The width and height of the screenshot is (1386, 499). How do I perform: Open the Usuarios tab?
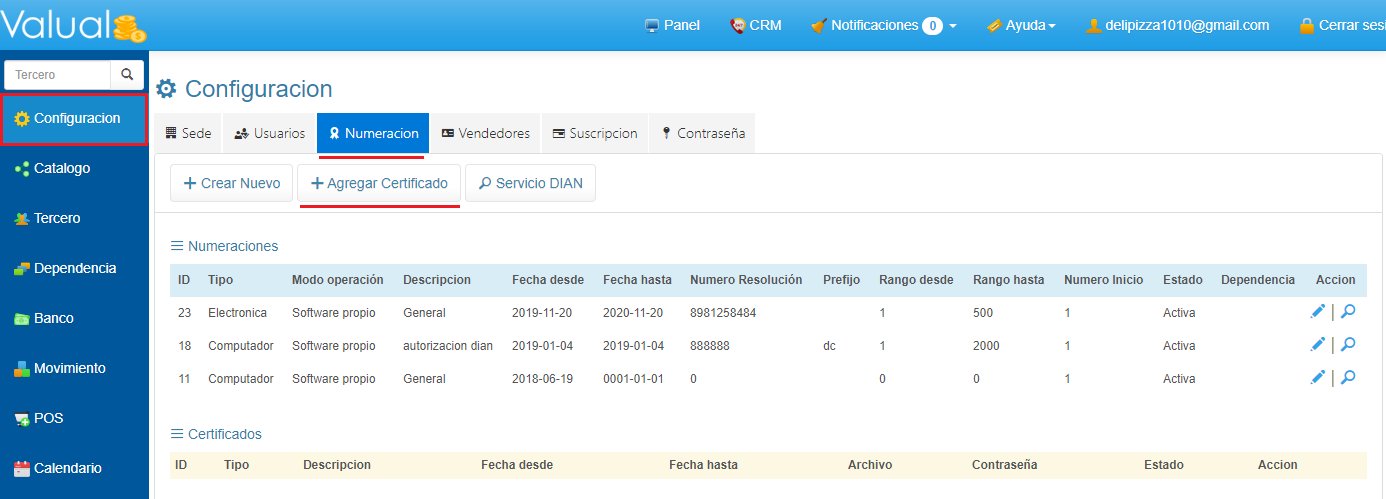269,133
